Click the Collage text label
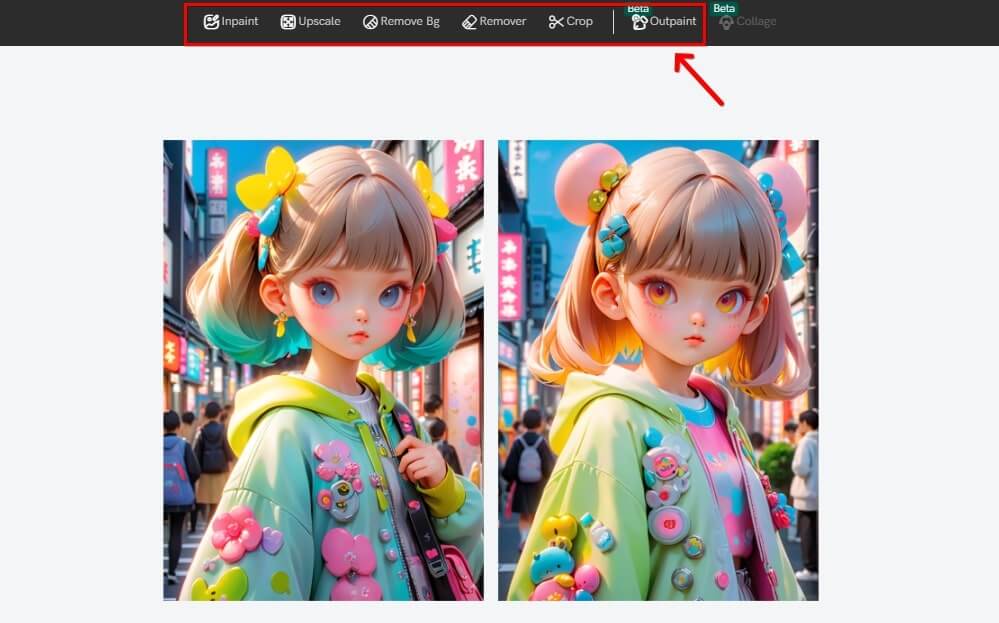The height and width of the screenshot is (623, 999). coord(756,21)
